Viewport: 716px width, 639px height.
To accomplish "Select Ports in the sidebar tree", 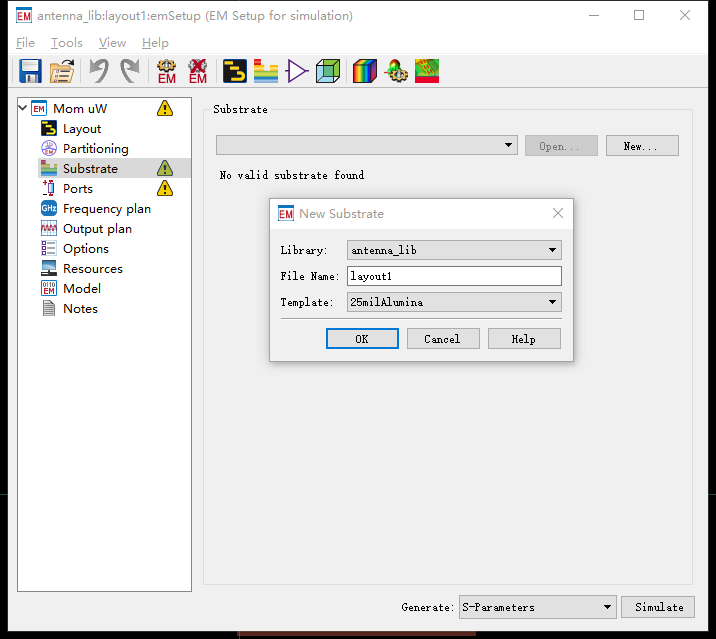I will click(x=78, y=189).
